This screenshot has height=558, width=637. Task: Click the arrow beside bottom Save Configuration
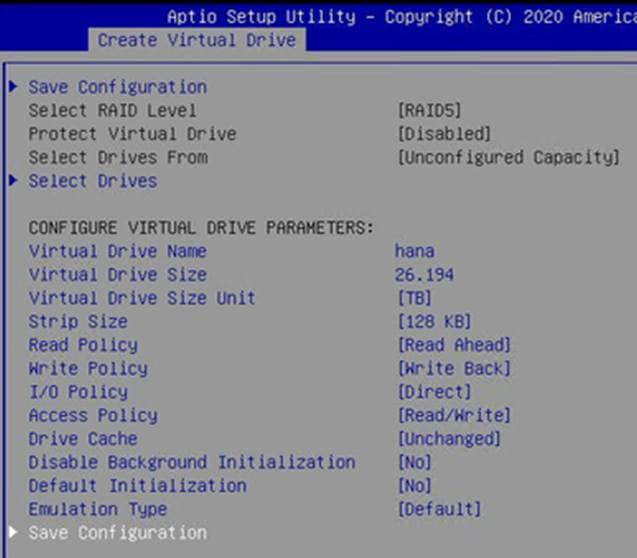12,533
